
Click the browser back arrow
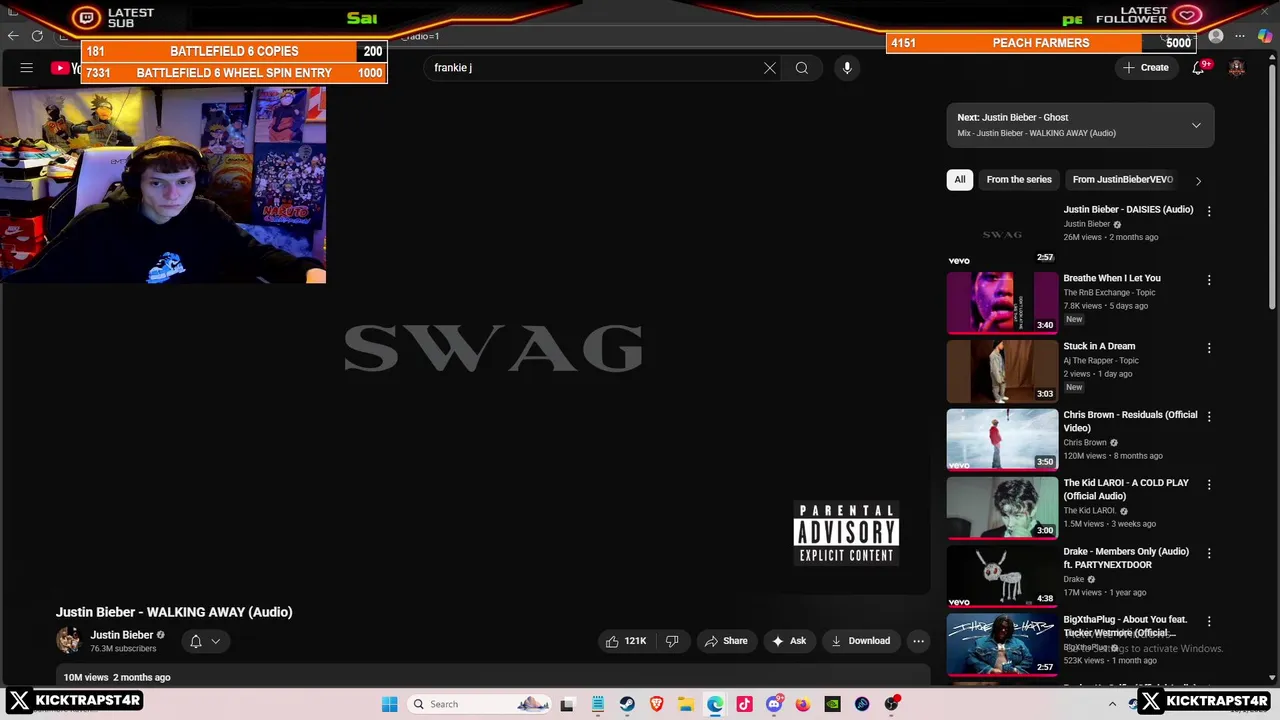pyautogui.click(x=13, y=36)
